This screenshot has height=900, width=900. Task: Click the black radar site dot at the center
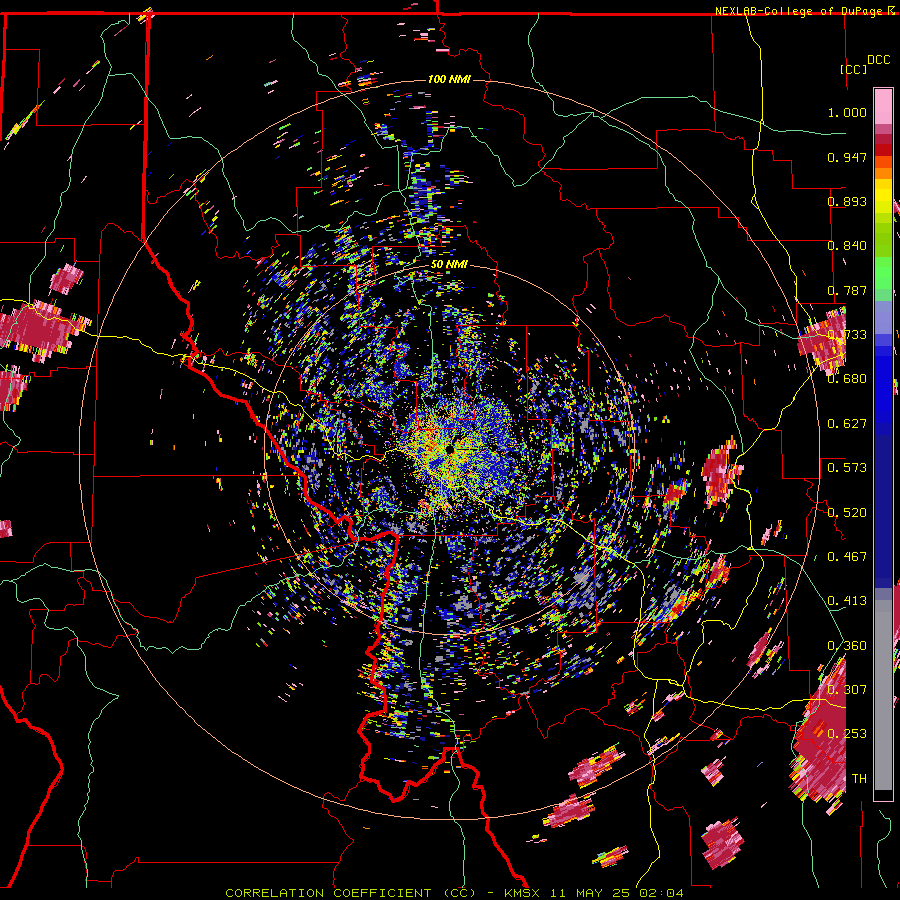pos(450,449)
